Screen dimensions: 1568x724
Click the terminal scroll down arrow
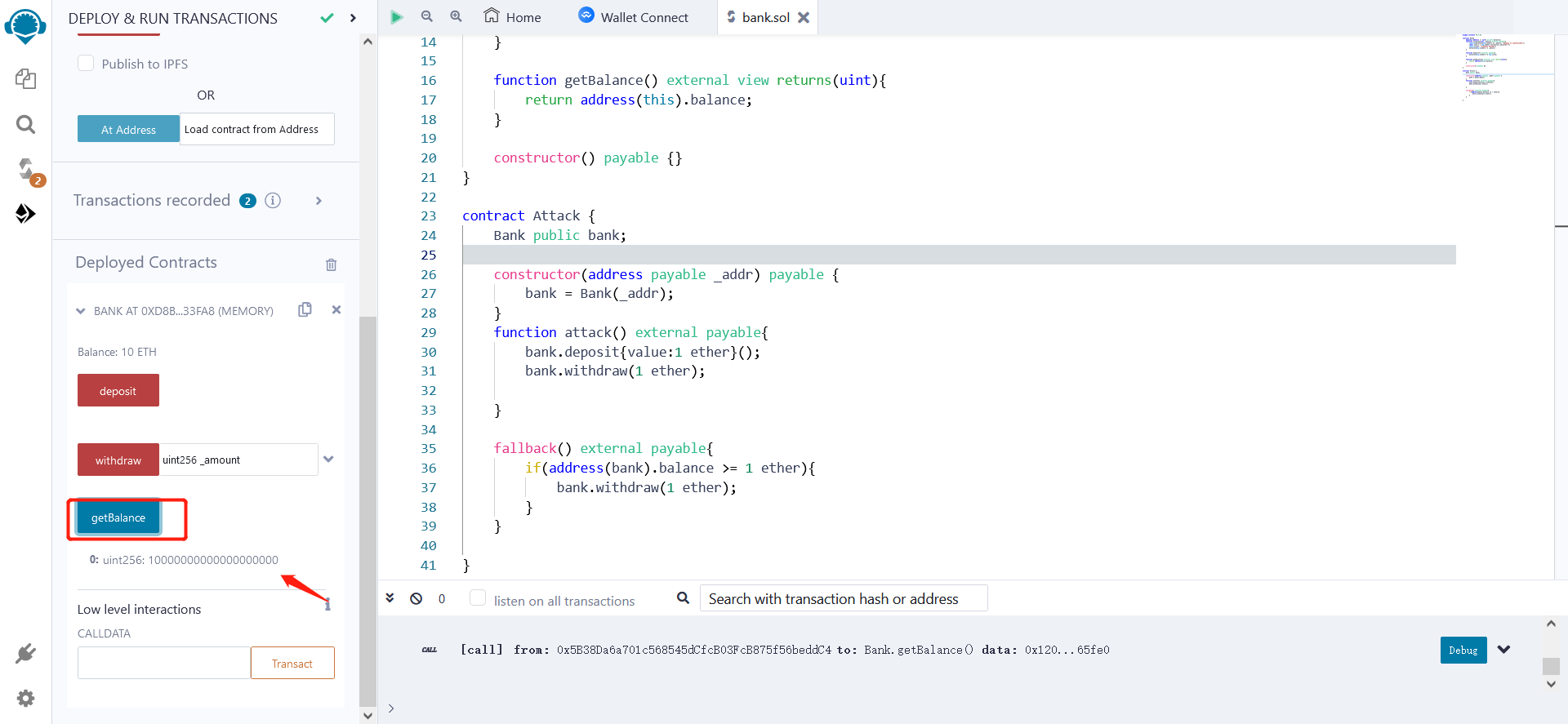[x=1551, y=684]
